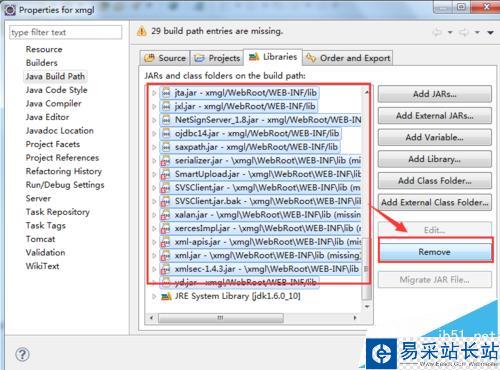Click the missing-jar icon beside xercesImpl.jar

tap(166, 229)
